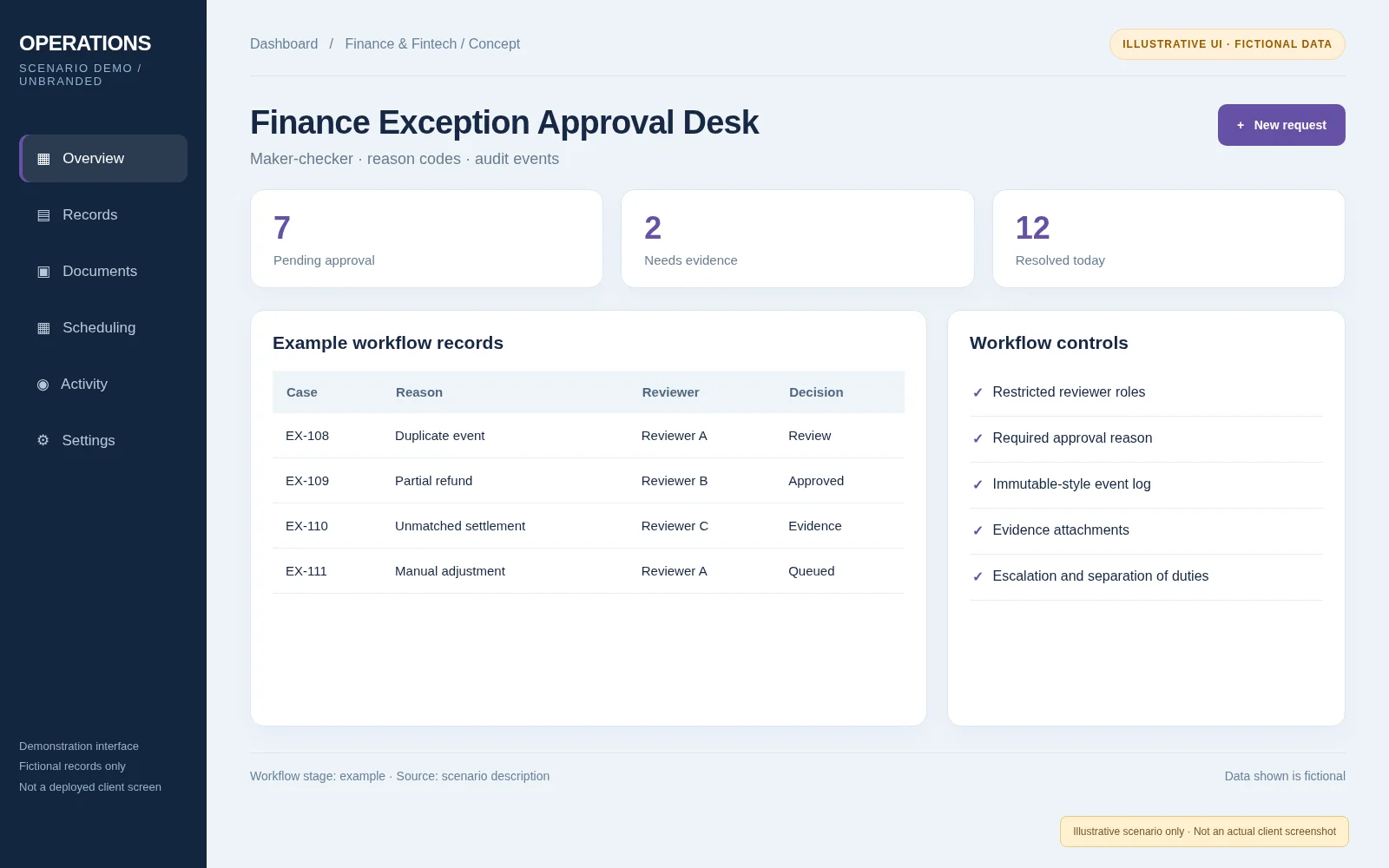Image resolution: width=1389 pixels, height=868 pixels.
Task: Open the Activity label in sidebar
Action: click(x=84, y=384)
